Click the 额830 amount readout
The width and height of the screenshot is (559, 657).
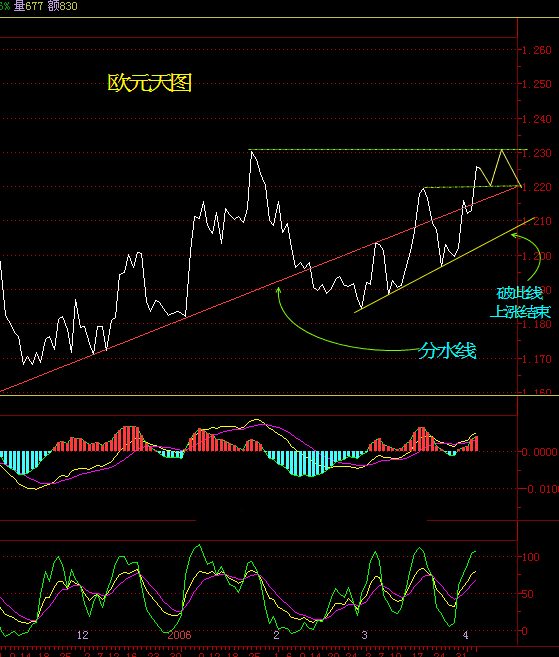(62, 6)
